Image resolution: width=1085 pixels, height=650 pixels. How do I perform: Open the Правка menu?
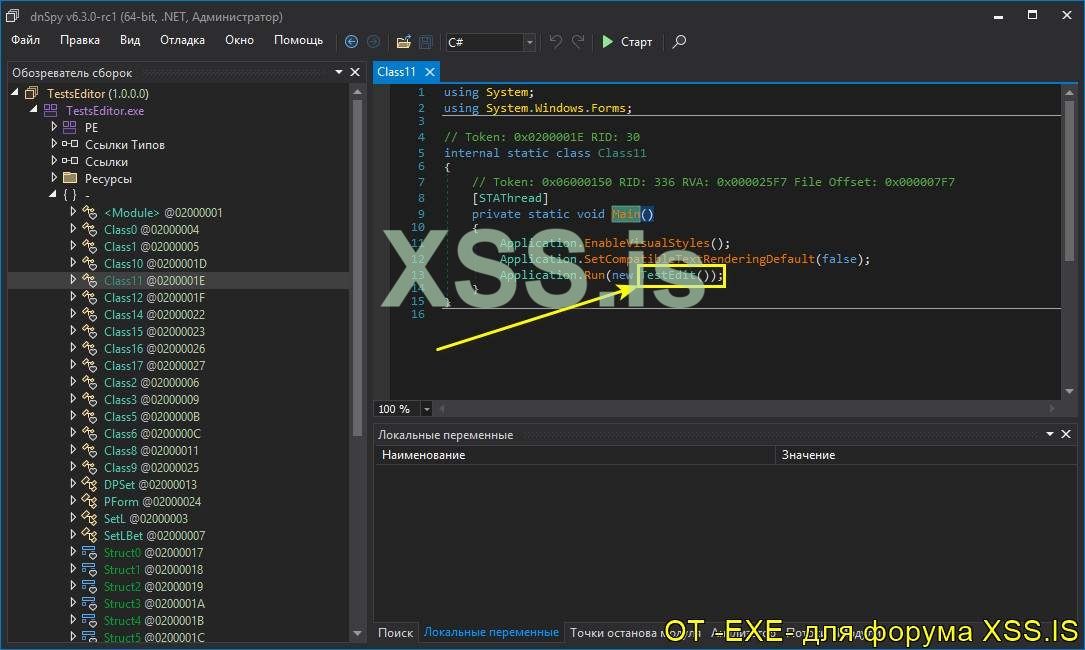tap(80, 40)
